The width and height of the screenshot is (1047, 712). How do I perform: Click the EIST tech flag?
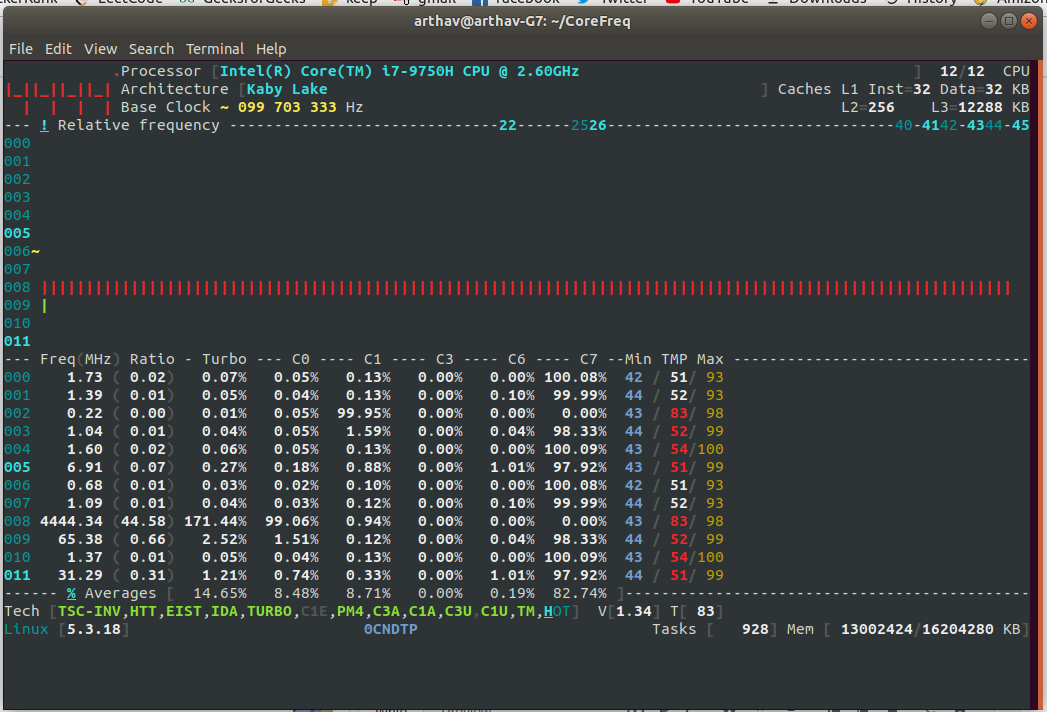pyautogui.click(x=184, y=611)
